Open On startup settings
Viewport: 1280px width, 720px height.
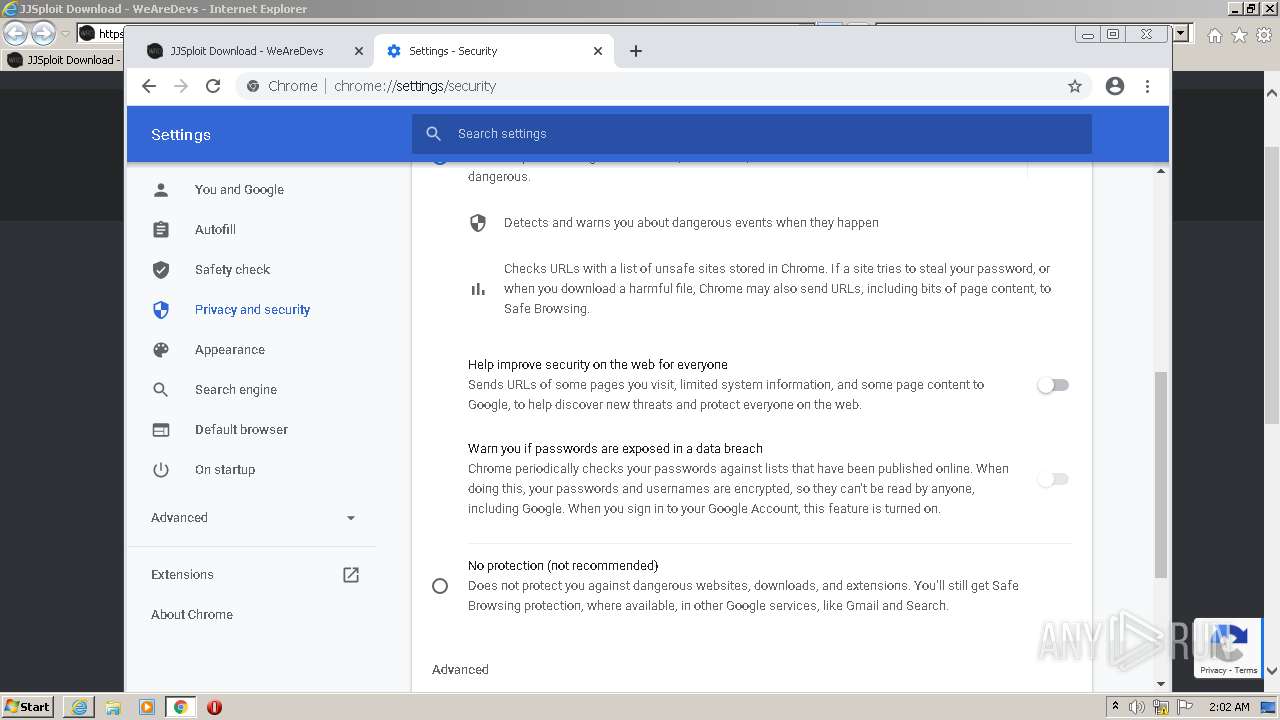pos(224,470)
